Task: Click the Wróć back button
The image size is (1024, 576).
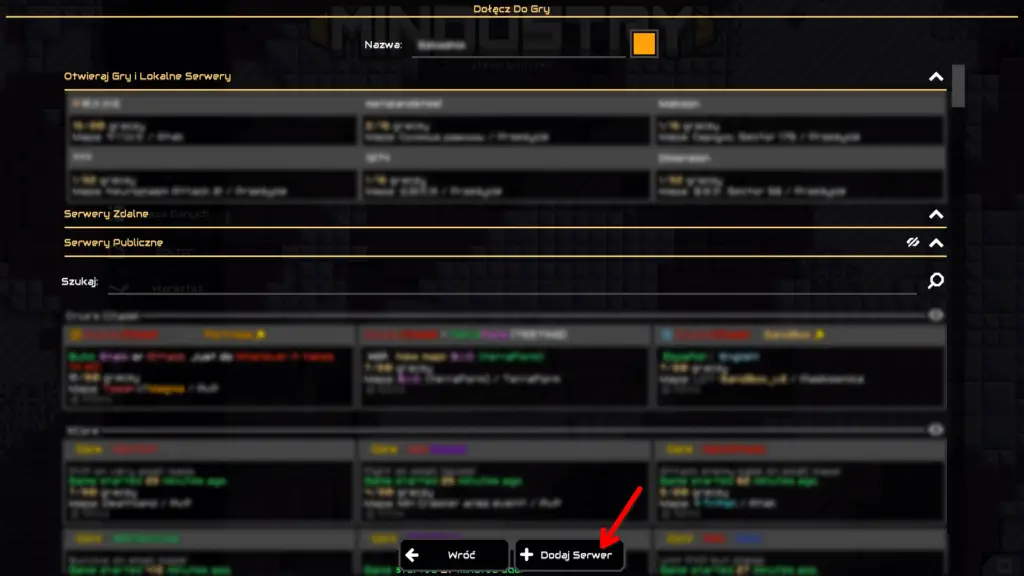Action: pos(454,555)
